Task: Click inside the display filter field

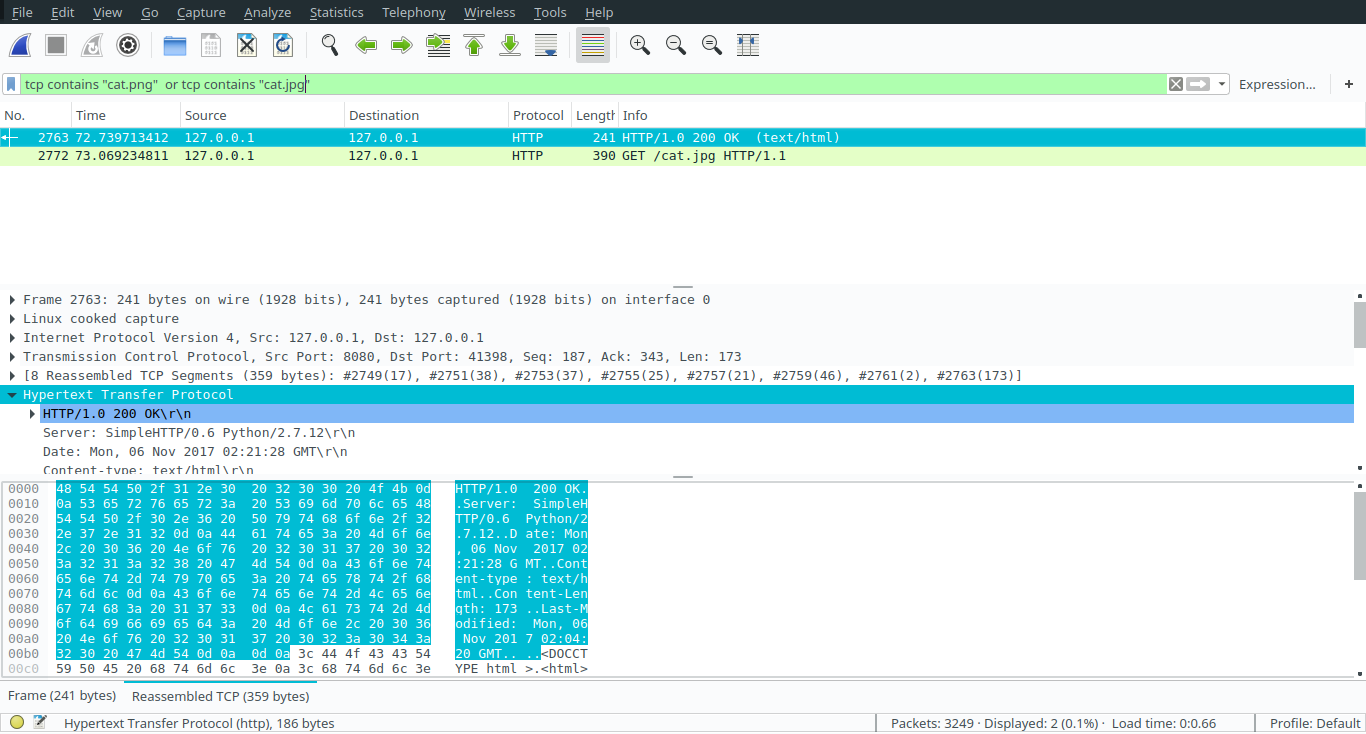Action: [x=594, y=84]
